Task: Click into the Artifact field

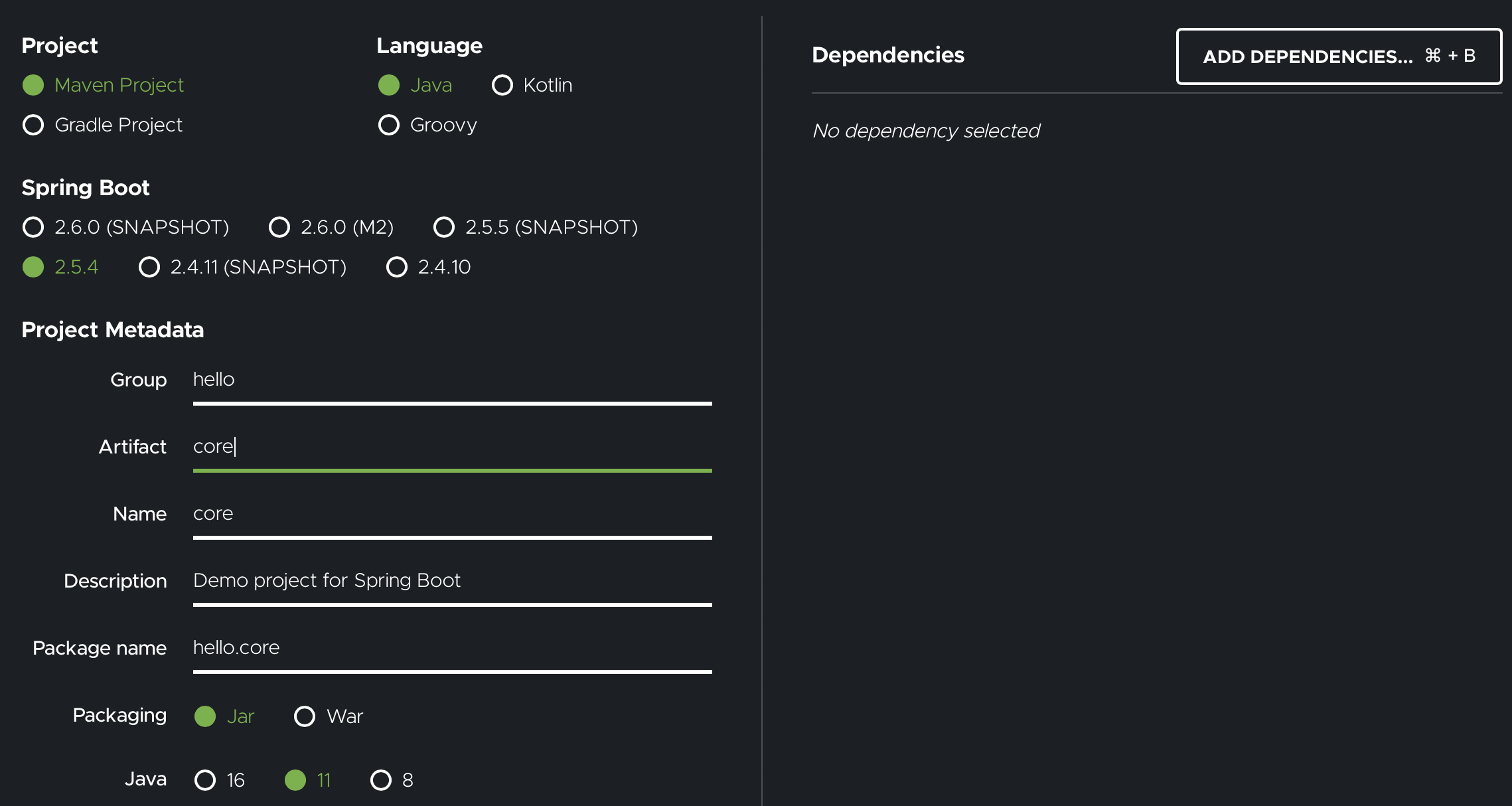Action: [451, 447]
